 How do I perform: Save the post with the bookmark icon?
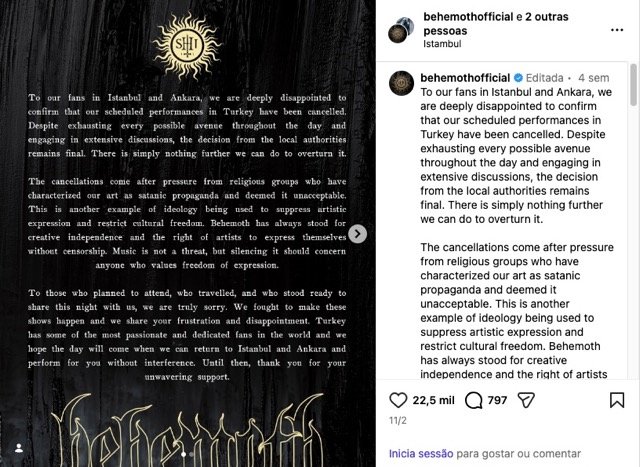click(x=618, y=400)
